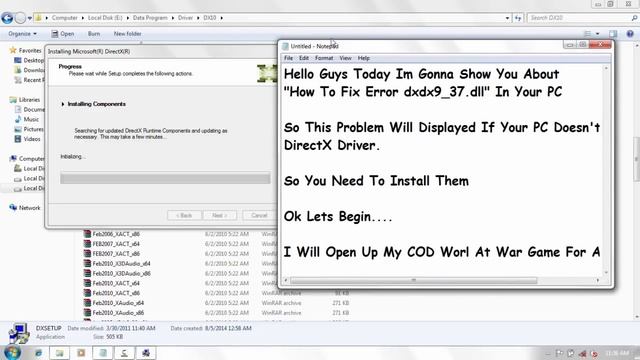
Task: Open Notepad View menu
Action: point(345,58)
